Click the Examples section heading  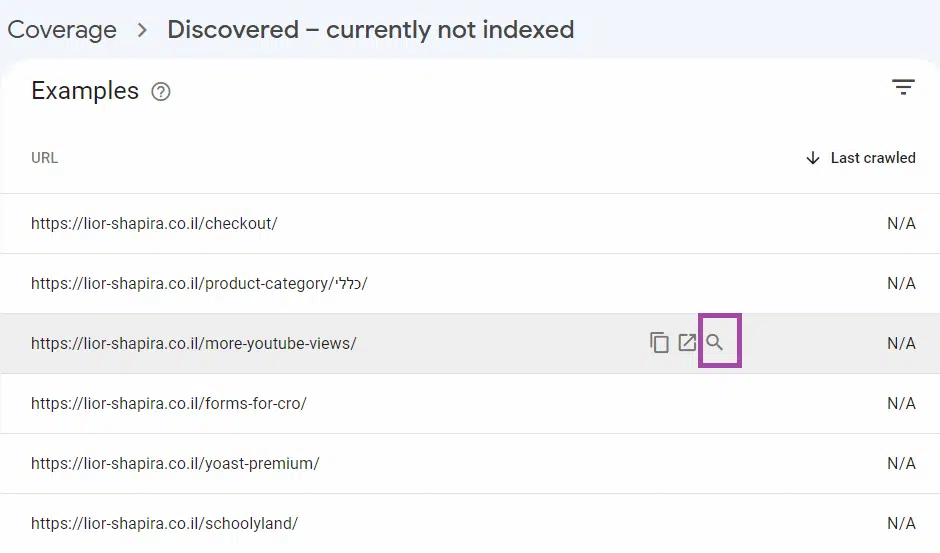click(85, 91)
